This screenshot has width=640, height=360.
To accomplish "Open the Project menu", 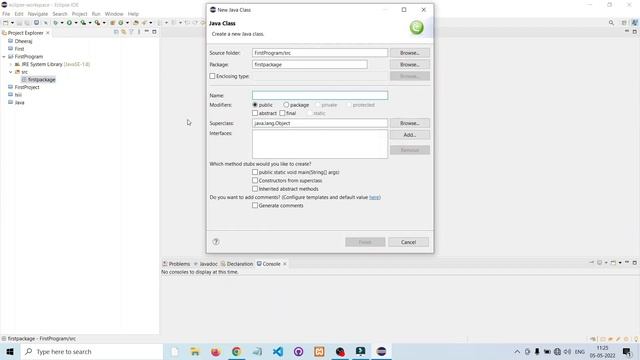I will click(79, 14).
